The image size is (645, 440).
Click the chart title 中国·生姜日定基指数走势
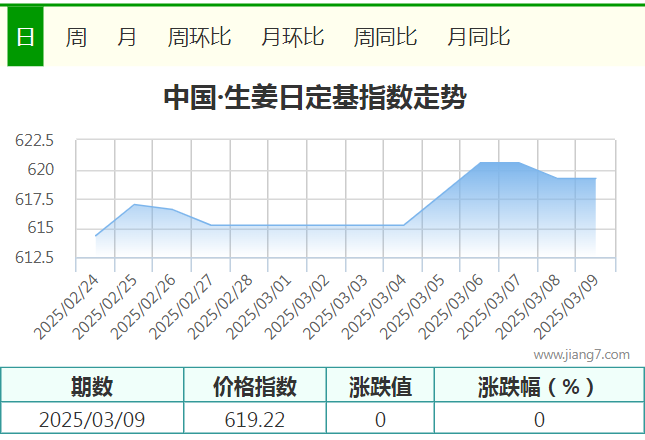point(314,98)
